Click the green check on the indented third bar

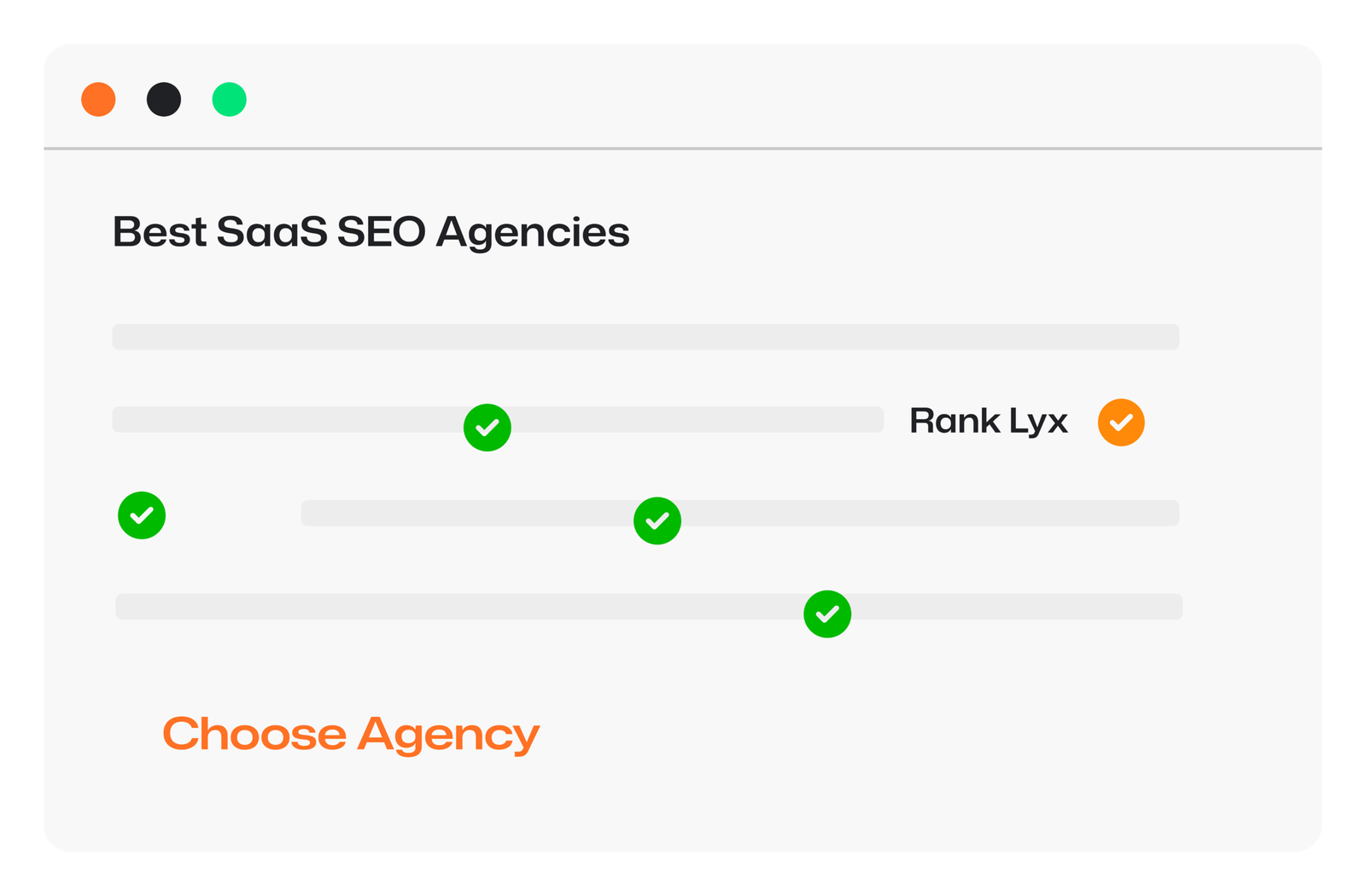[657, 521]
